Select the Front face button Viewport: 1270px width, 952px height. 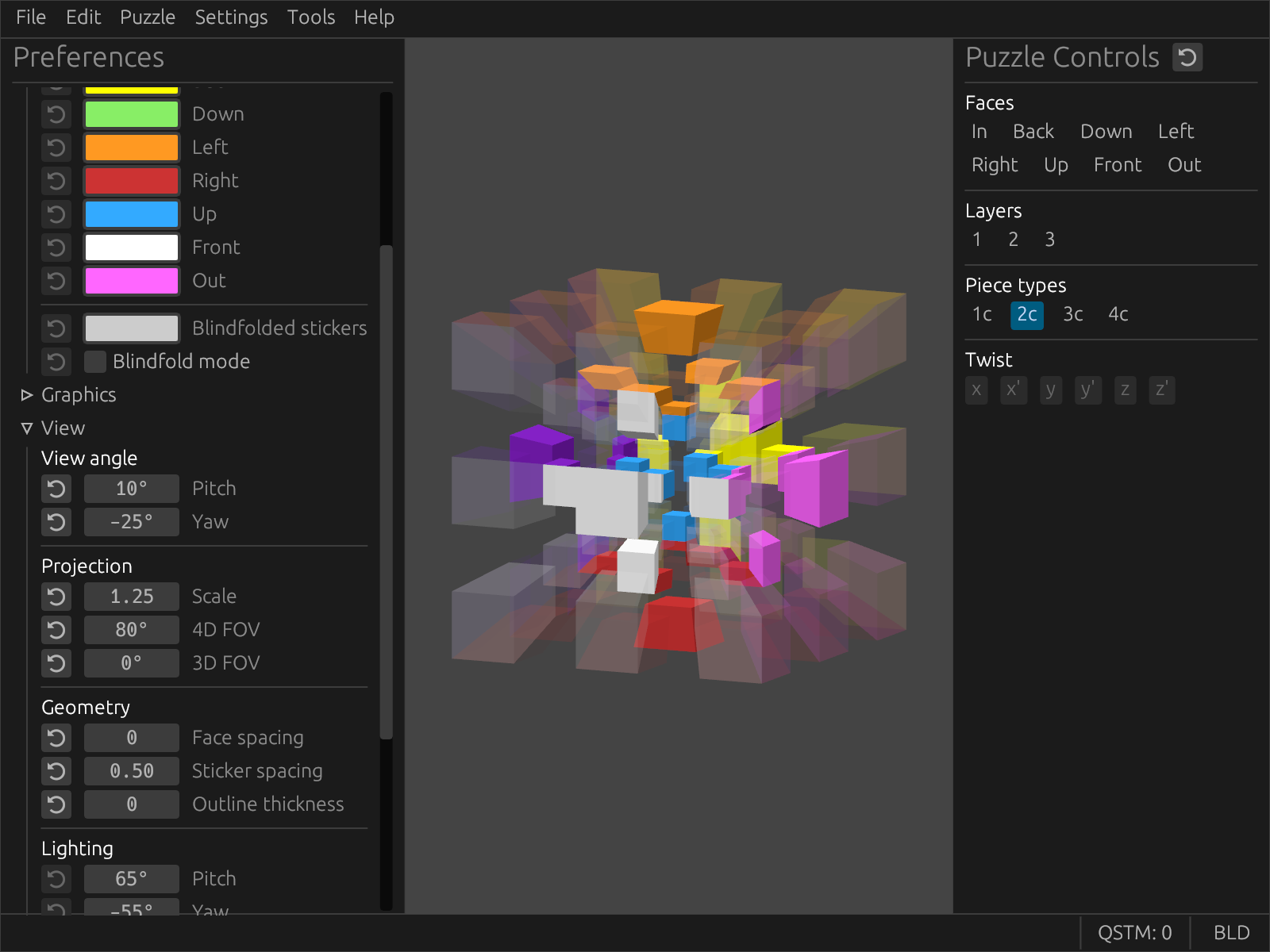[1117, 165]
